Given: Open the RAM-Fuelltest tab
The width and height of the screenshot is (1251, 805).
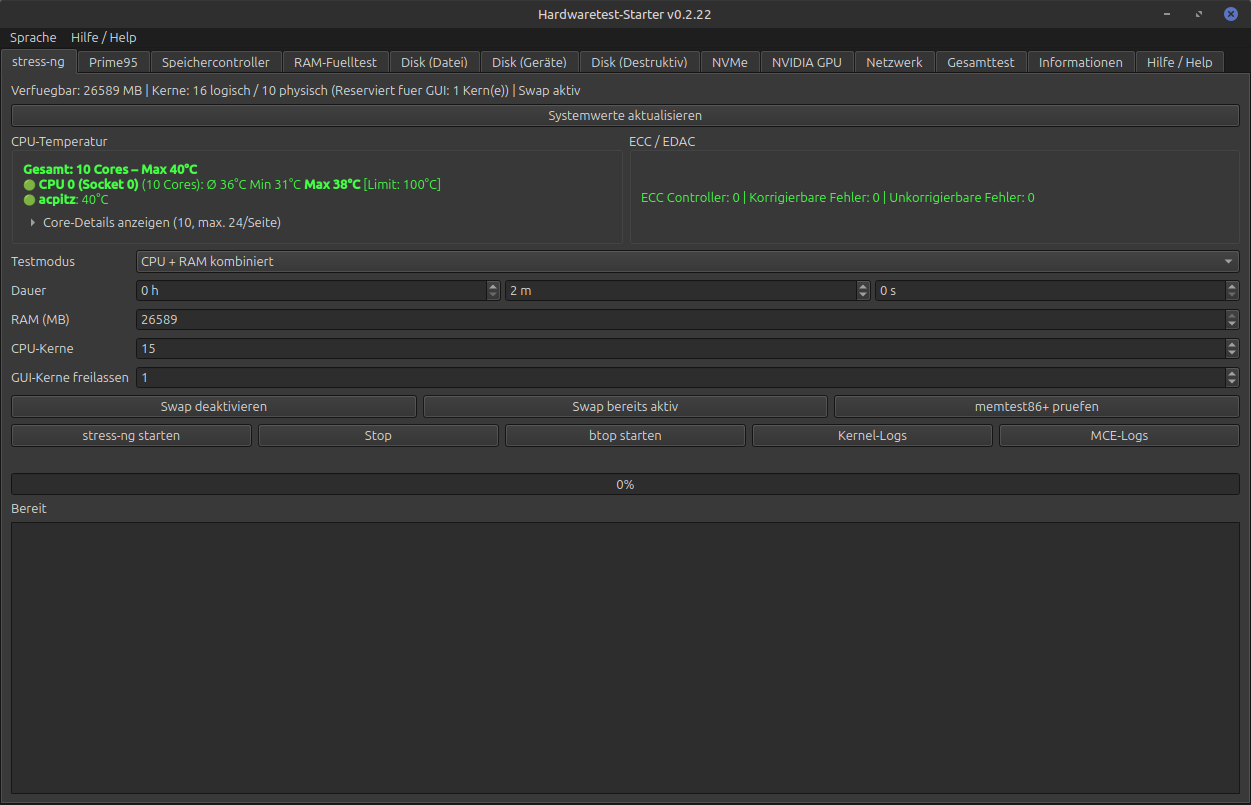Looking at the screenshot, I should click(x=335, y=62).
